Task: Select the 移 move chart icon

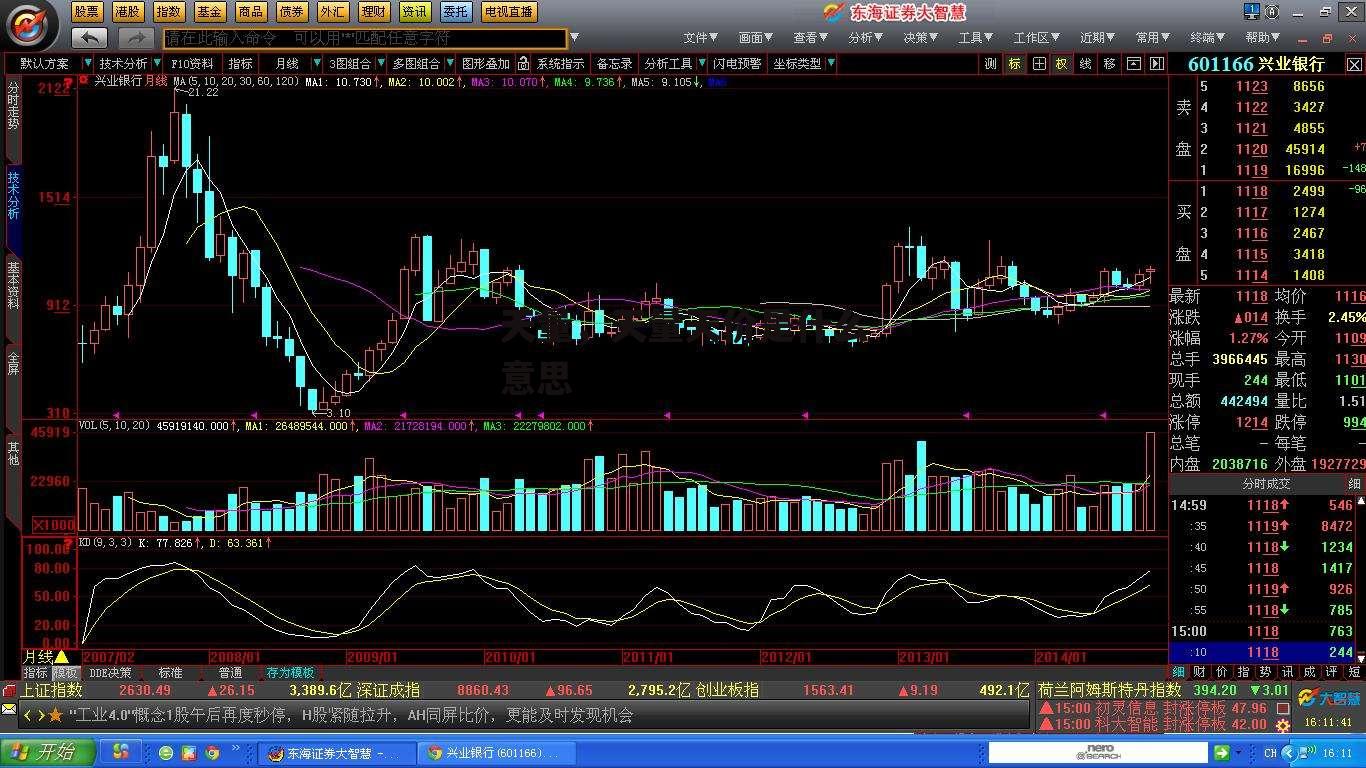Action: pos(1109,63)
